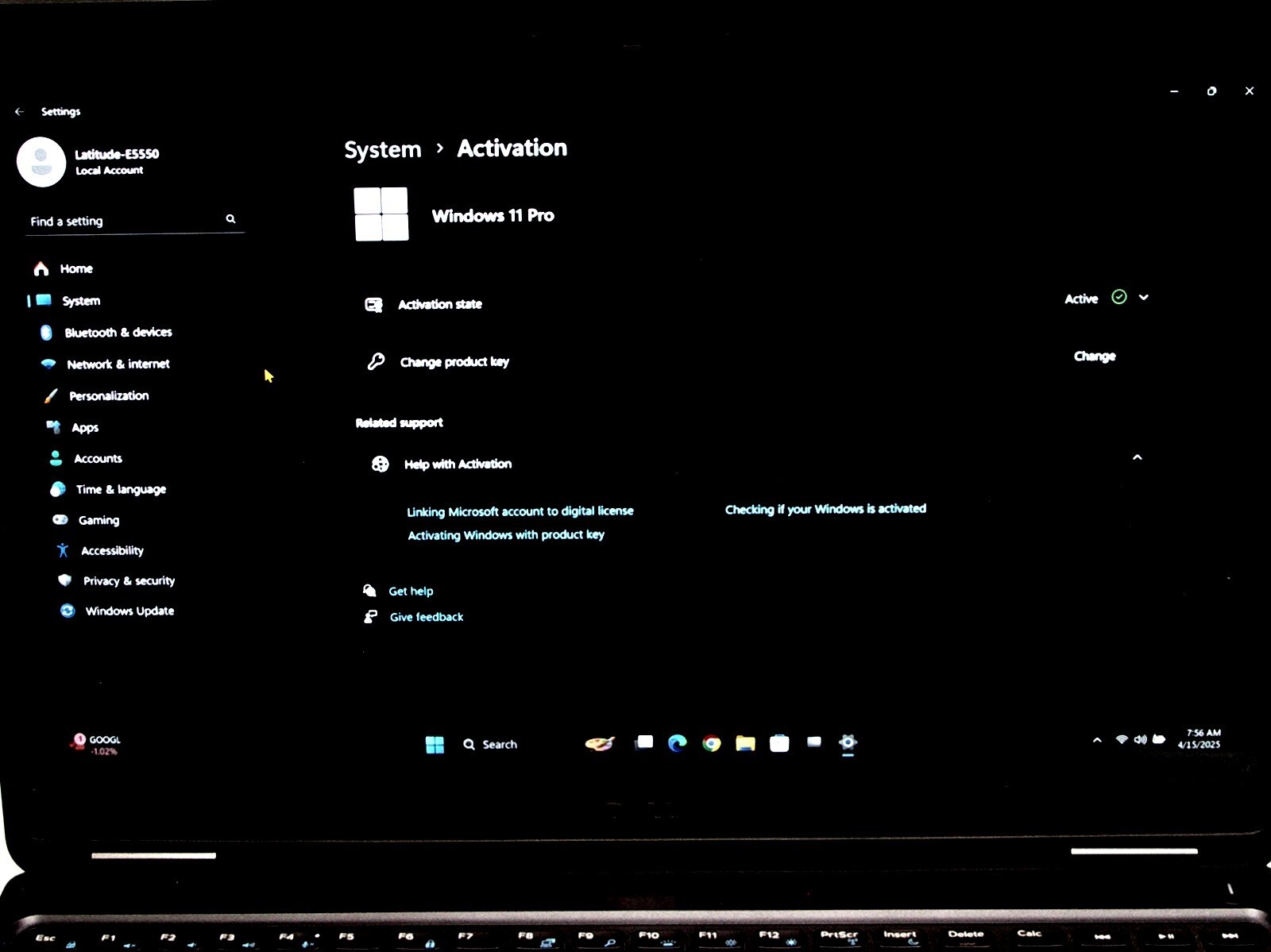Open the paint palette taskbar app
The width and height of the screenshot is (1271, 952).
pyautogui.click(x=600, y=743)
